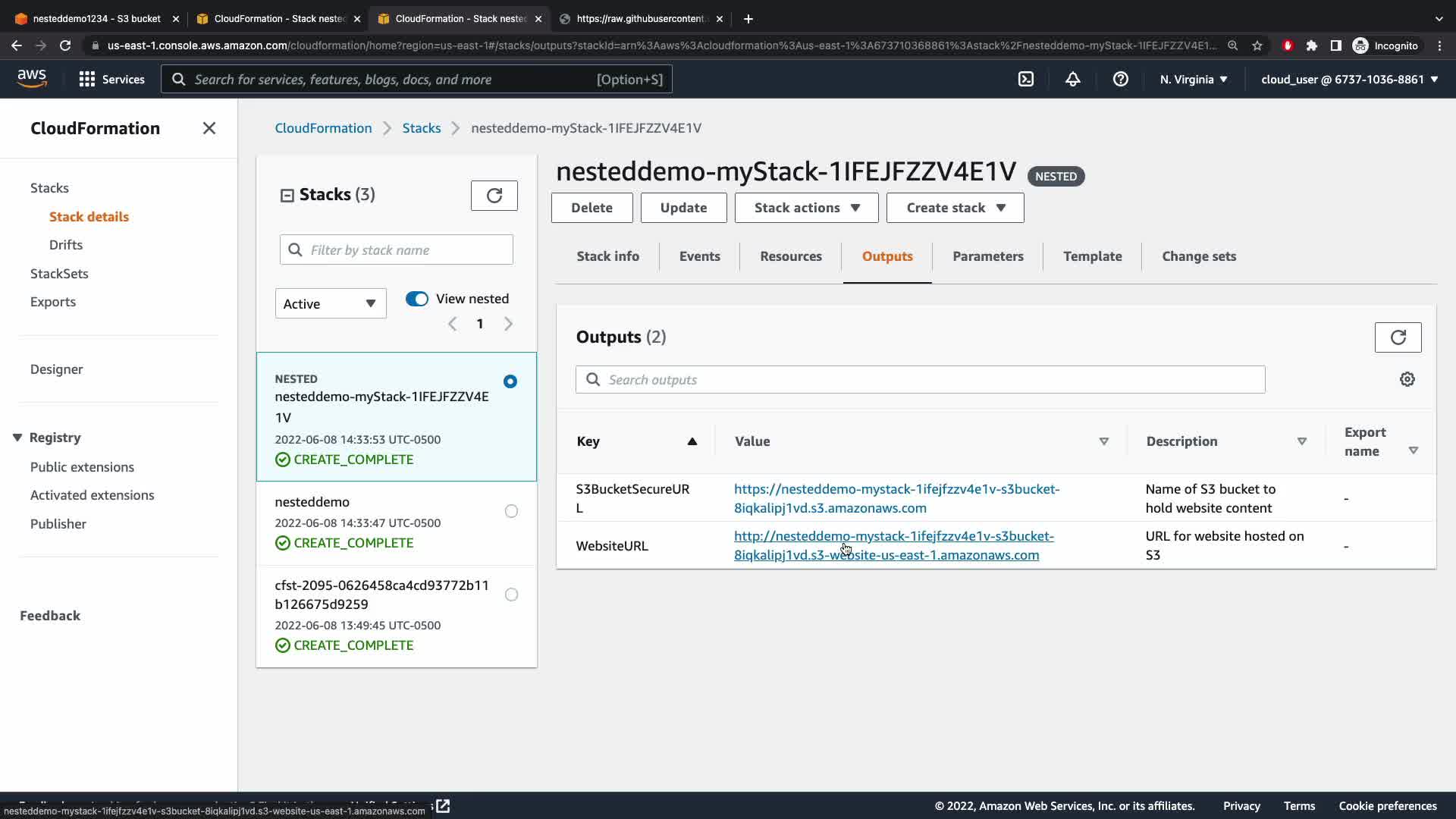Open the help question mark icon
The height and width of the screenshot is (819, 1456).
pyautogui.click(x=1120, y=79)
